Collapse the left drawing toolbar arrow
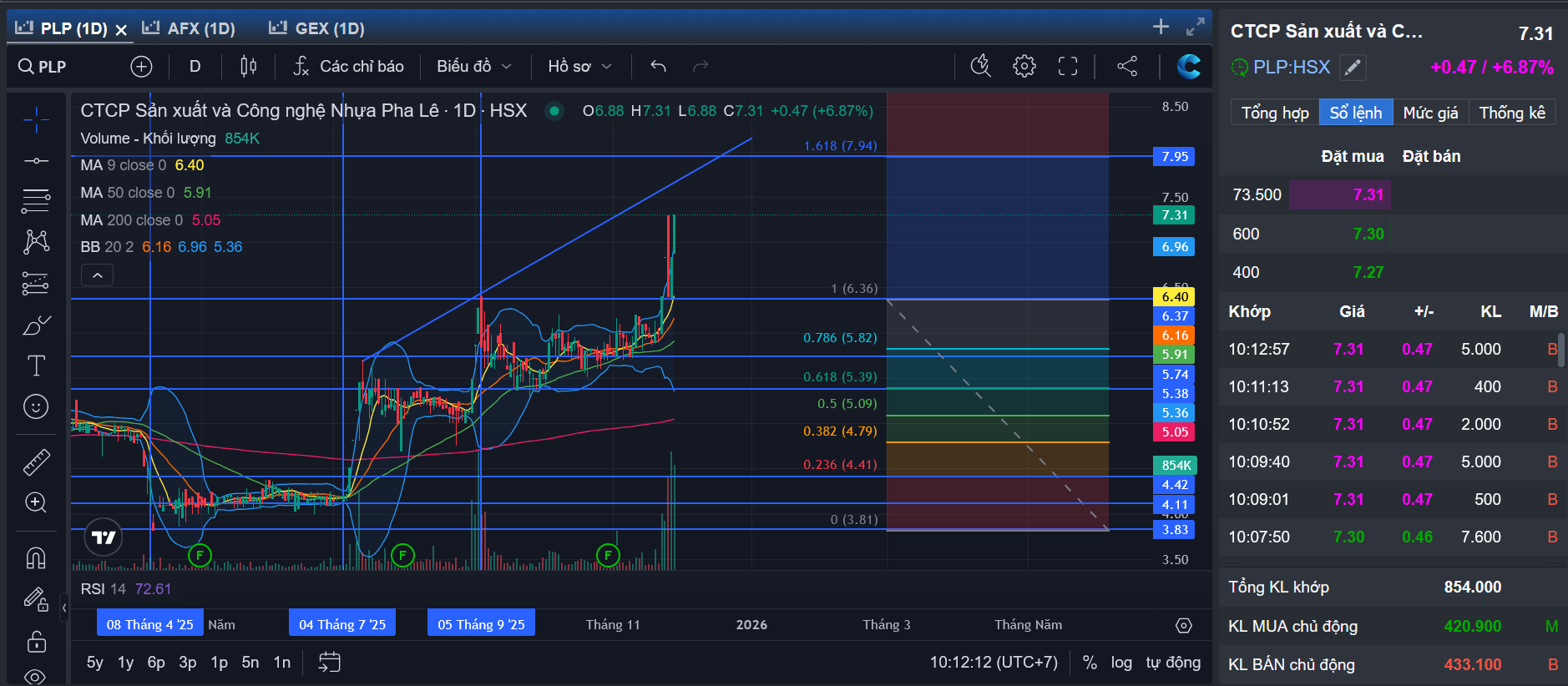This screenshot has width=1568, height=686. [64, 608]
